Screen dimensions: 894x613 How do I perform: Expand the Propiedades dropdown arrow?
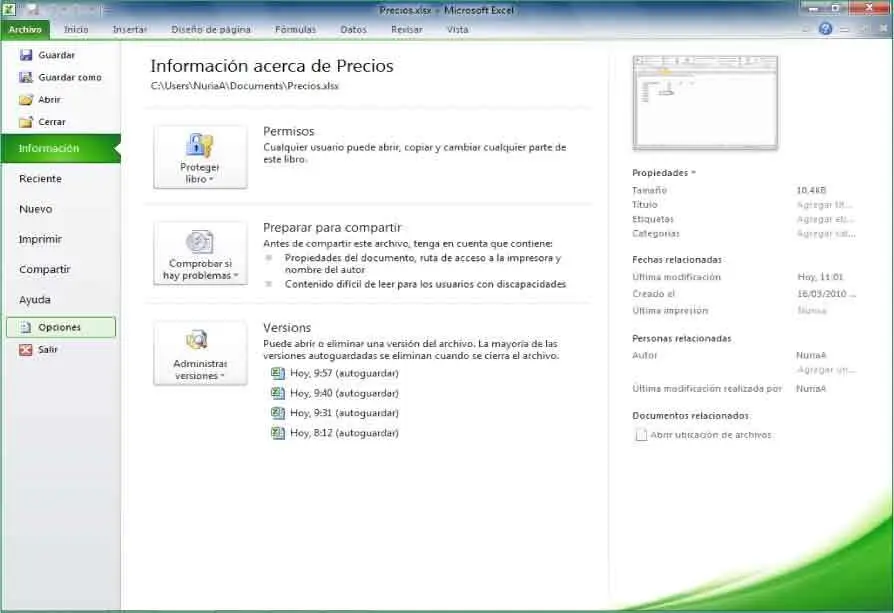tap(693, 173)
